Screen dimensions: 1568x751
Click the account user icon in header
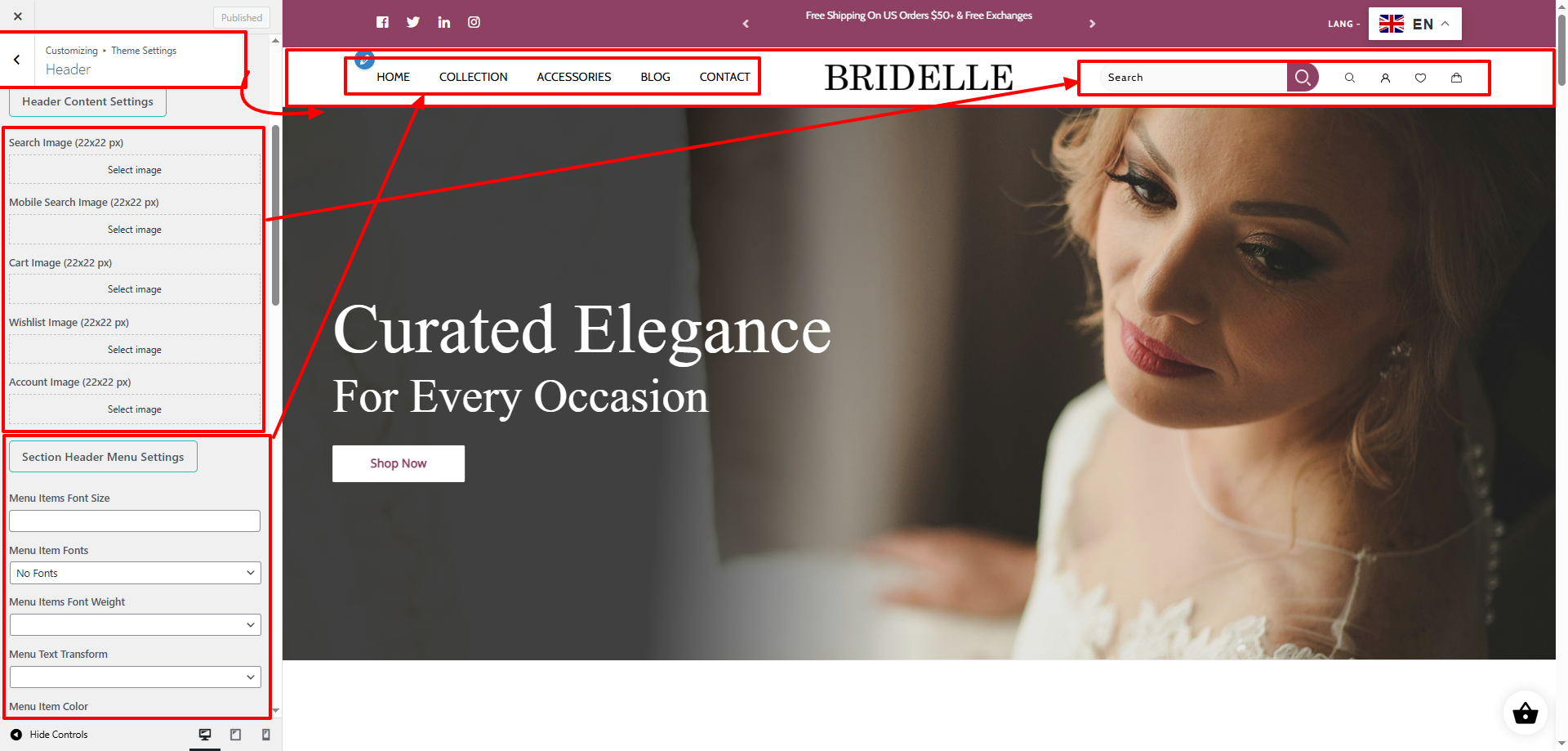tap(1385, 78)
